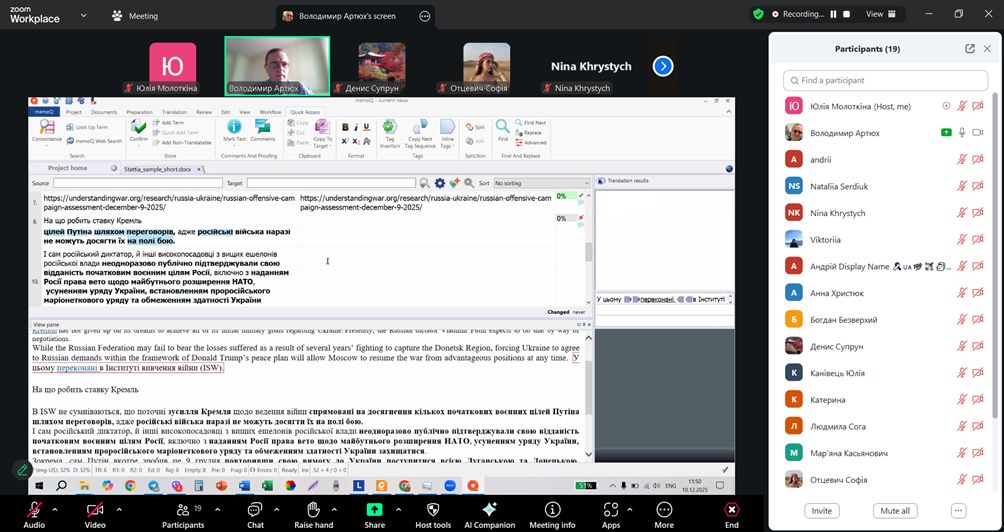Unmute microphone with the Audio button
Image resolution: width=1004 pixels, height=532 pixels.
[34, 509]
